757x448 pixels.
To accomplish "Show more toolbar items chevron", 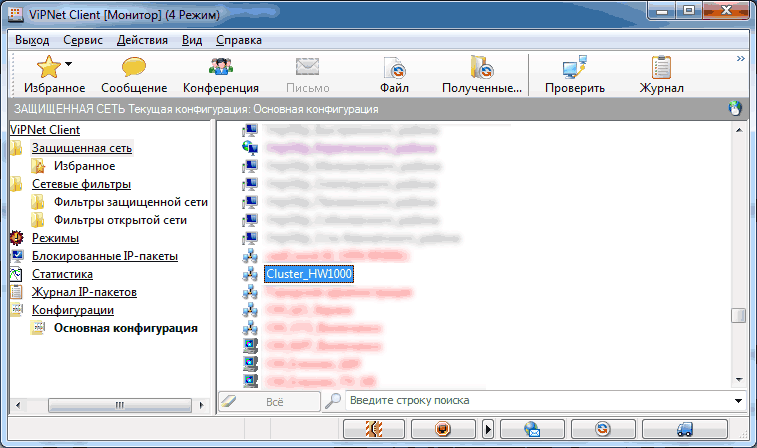I will [x=741, y=58].
